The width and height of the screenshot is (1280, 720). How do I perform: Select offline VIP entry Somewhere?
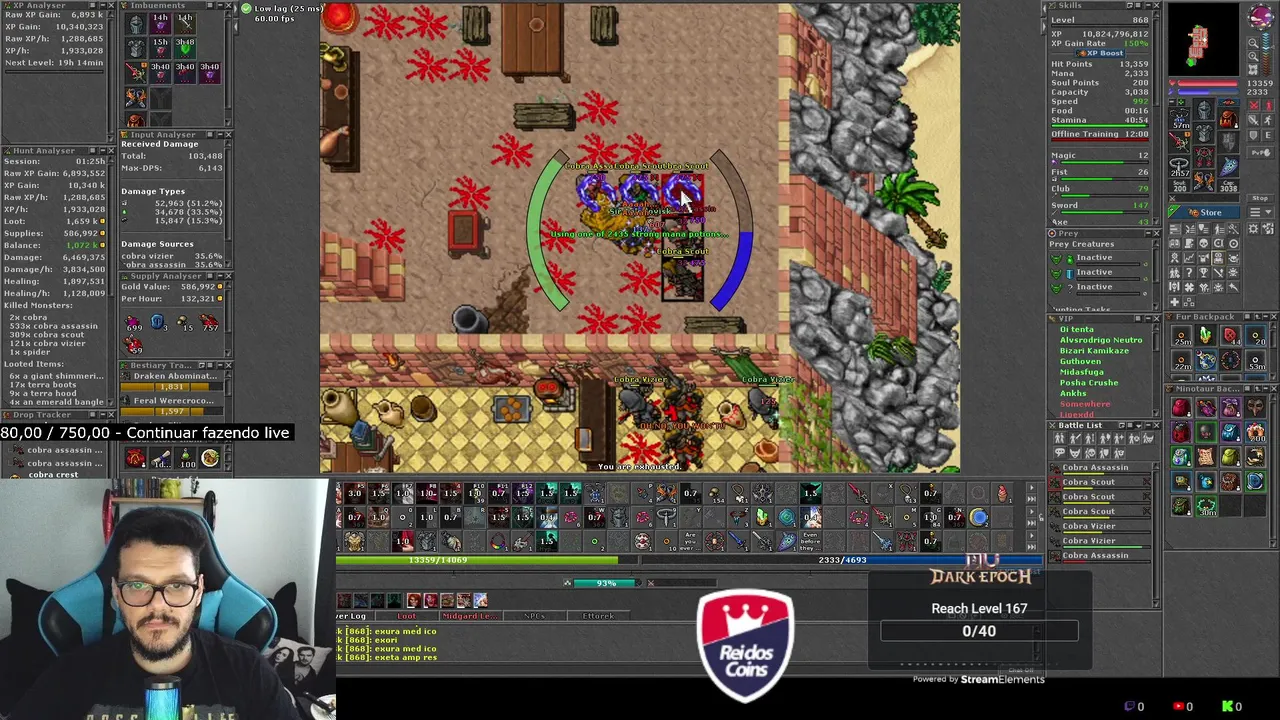[1085, 404]
